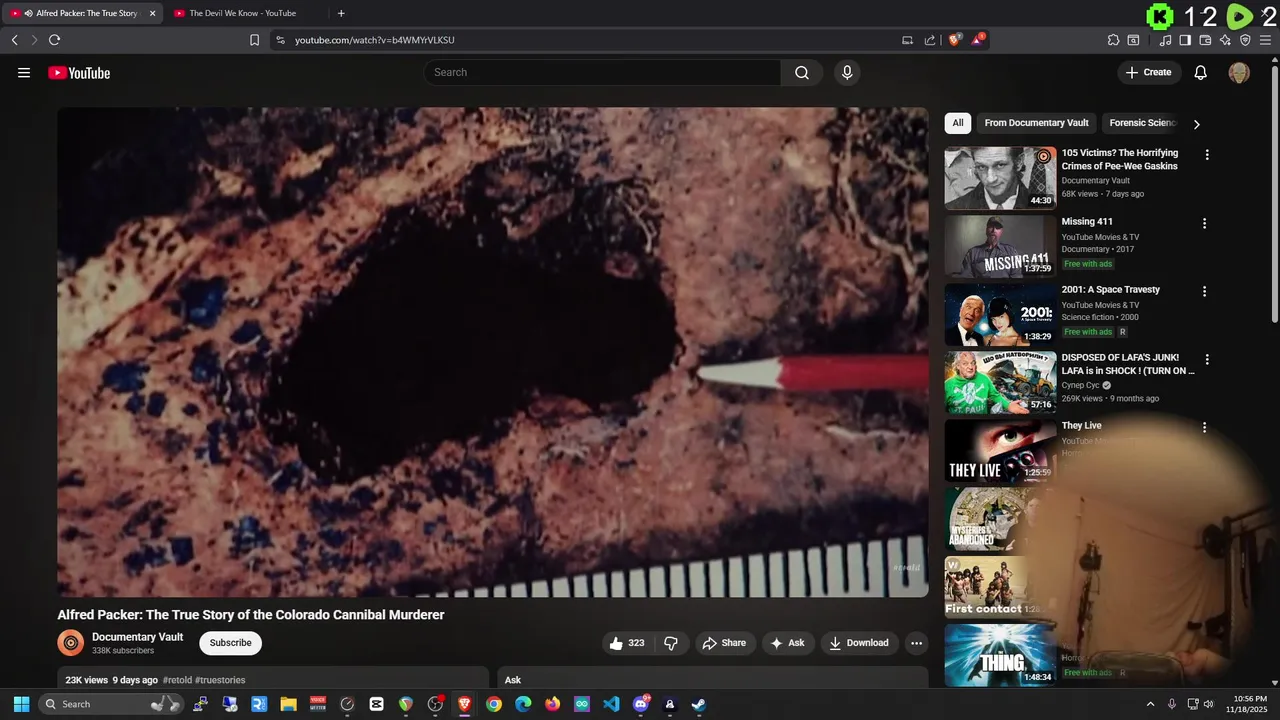Image resolution: width=1280 pixels, height=720 pixels.
Task: Open Steam from the taskbar
Action: tap(699, 704)
